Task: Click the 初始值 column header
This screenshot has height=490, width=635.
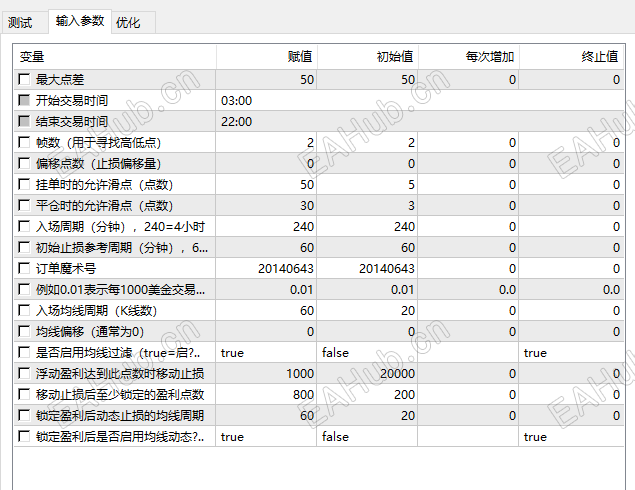Action: pos(367,57)
